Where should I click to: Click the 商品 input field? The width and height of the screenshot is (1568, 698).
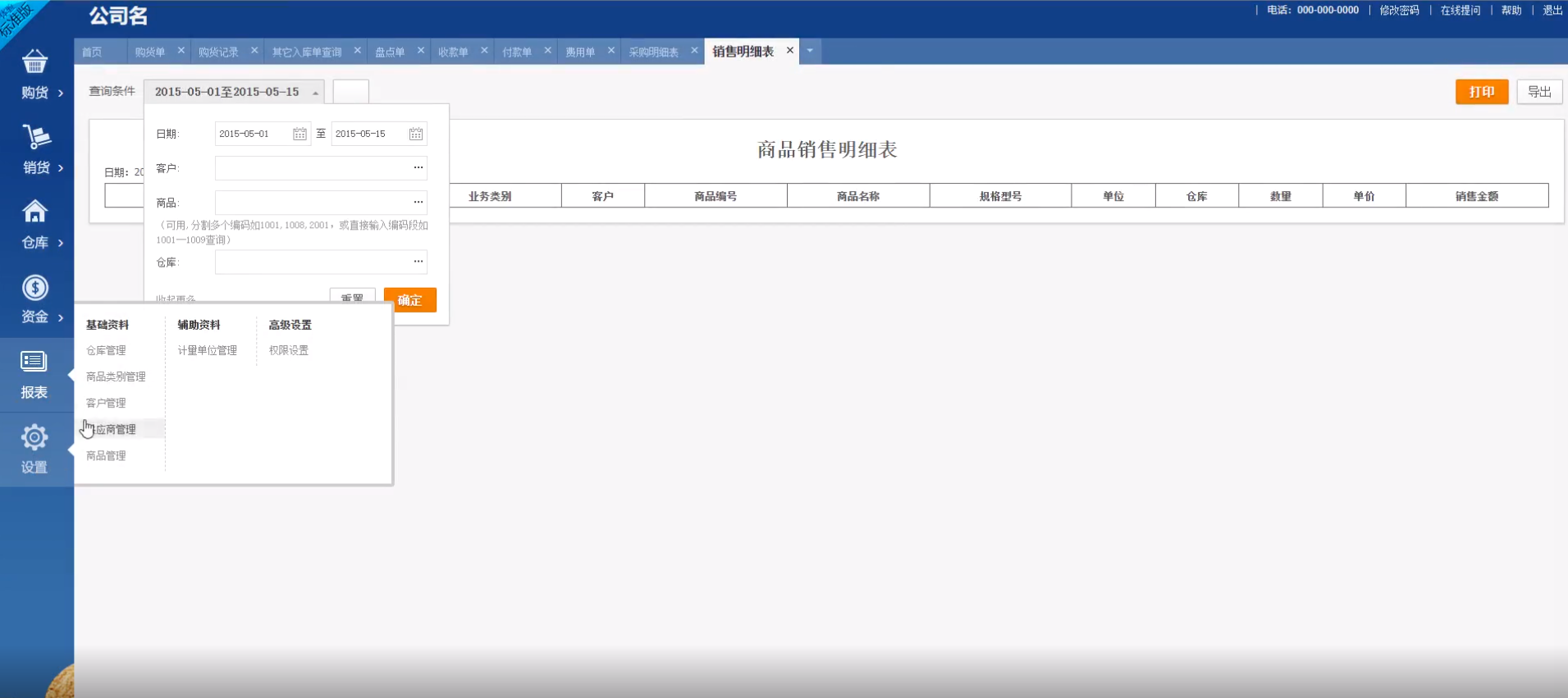[x=312, y=202]
